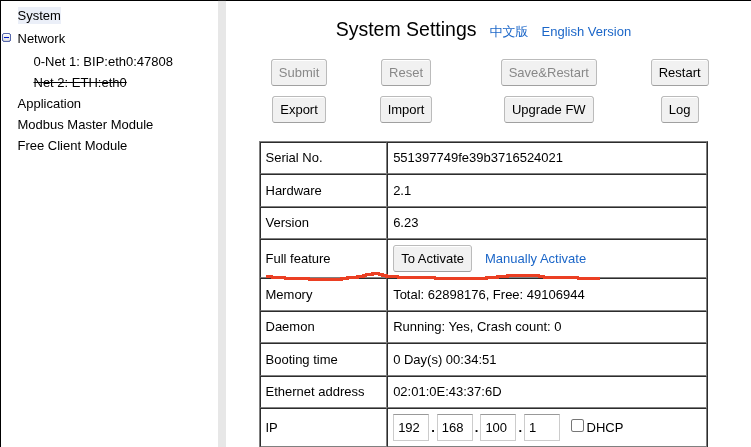Viewport: 751px width, 447px height.
Task: Click the Upgrade FW button
Action: (x=549, y=109)
